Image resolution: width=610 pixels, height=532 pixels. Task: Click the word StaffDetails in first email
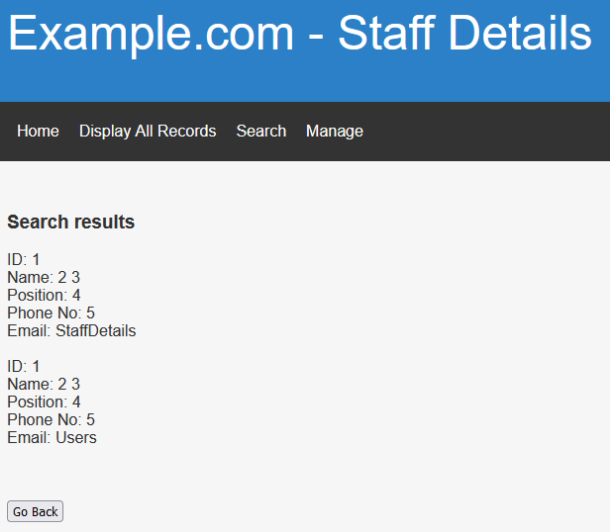[x=96, y=330]
